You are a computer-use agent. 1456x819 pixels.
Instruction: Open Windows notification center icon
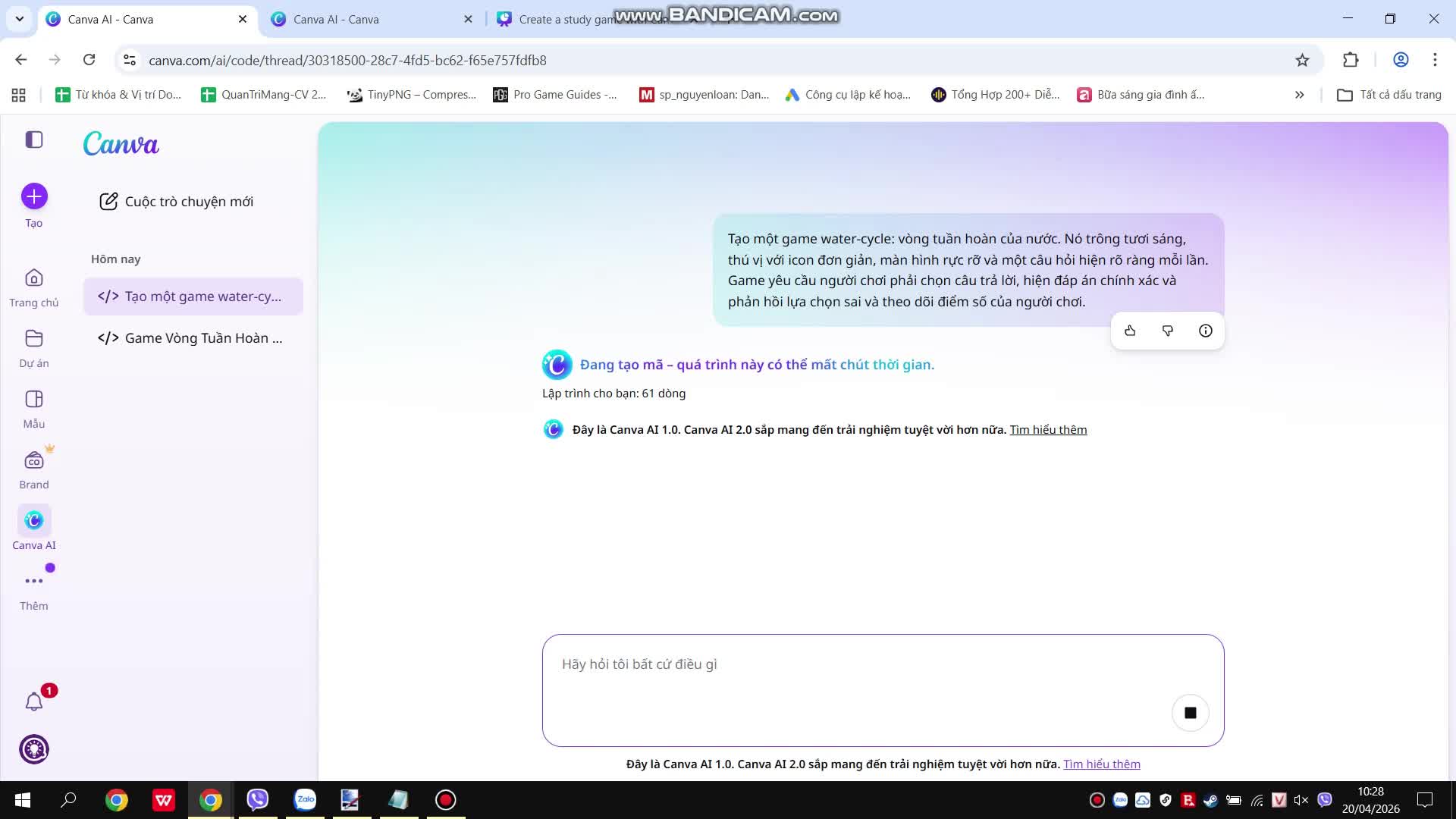(x=1425, y=800)
